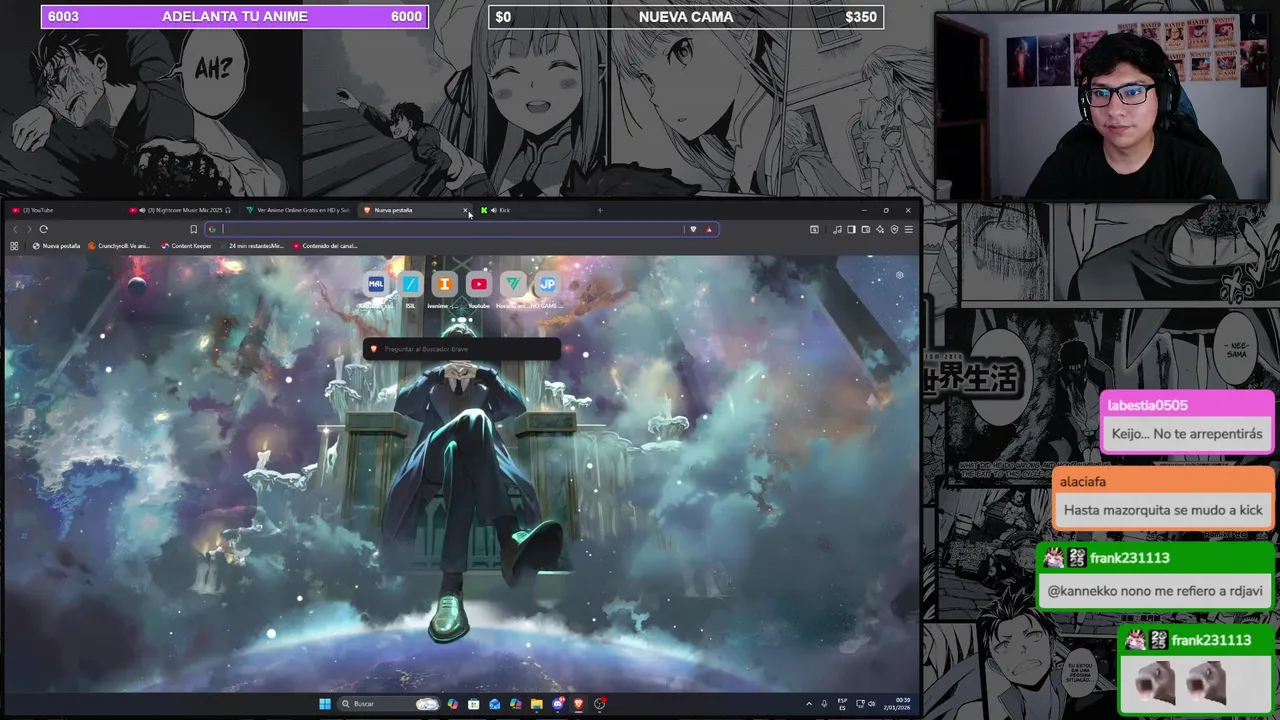Open Microsoft Store from taskbar

tap(473, 703)
